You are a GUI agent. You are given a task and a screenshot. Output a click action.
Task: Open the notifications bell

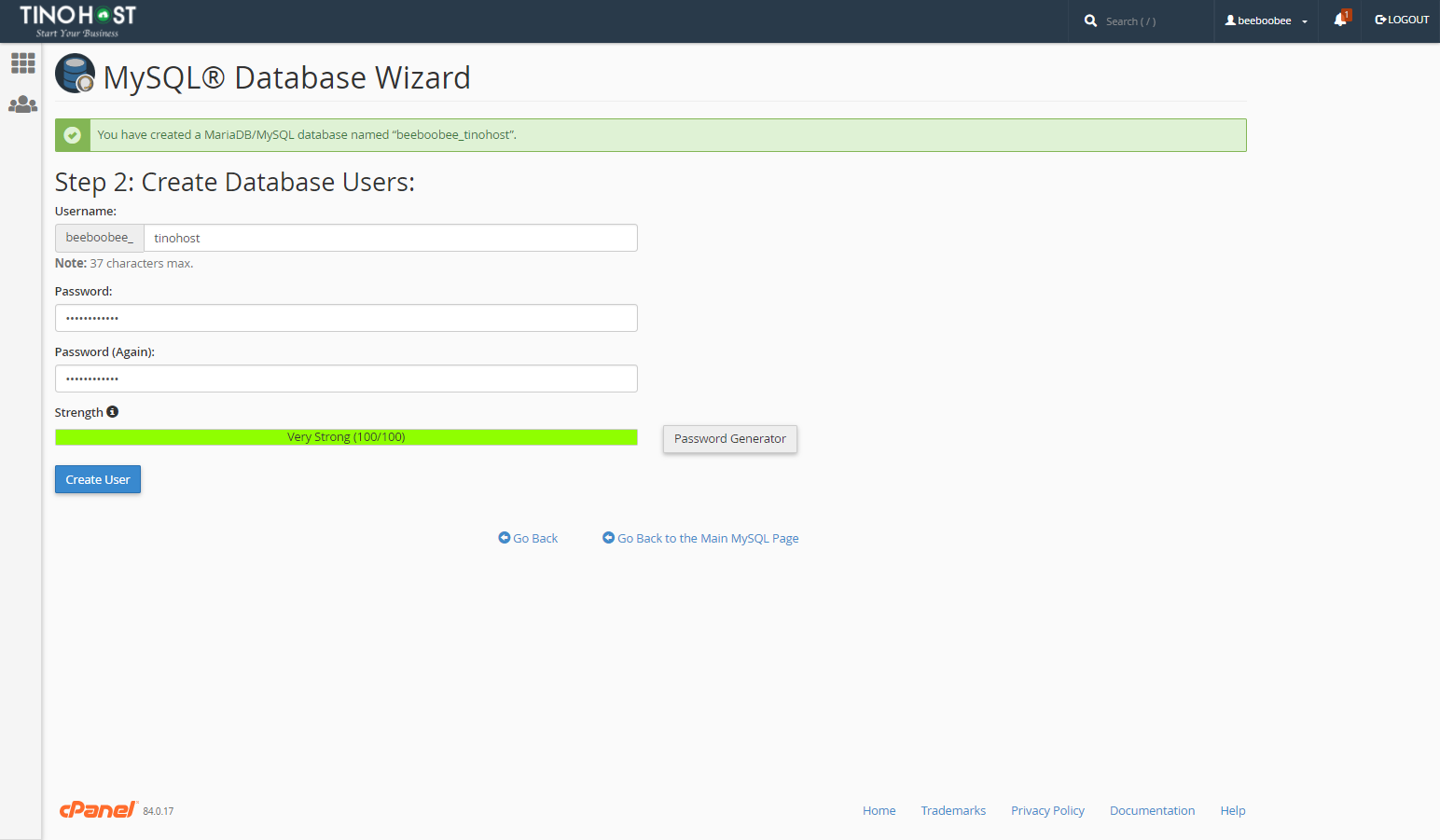(1340, 19)
